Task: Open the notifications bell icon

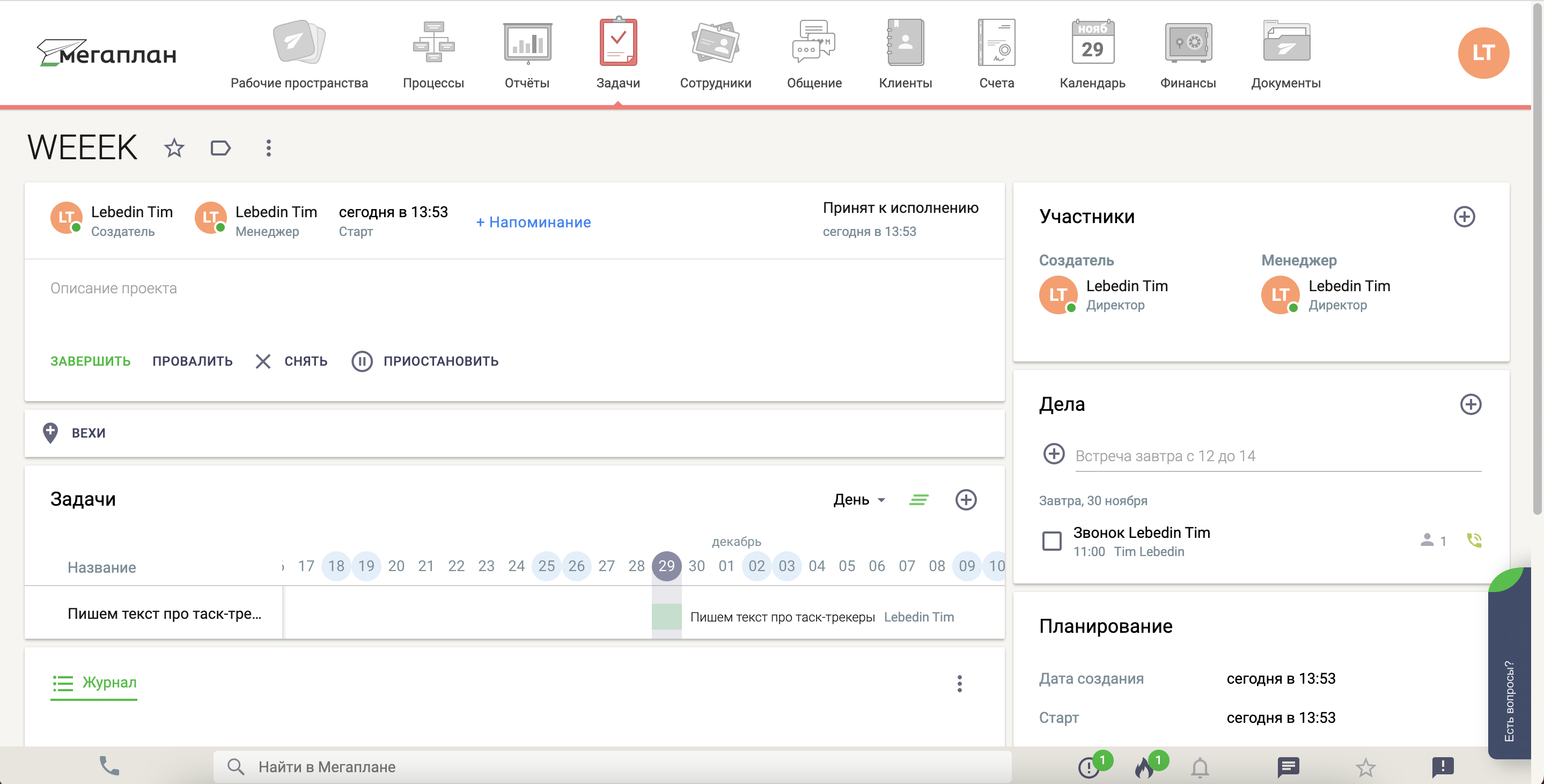Action: point(1200,767)
